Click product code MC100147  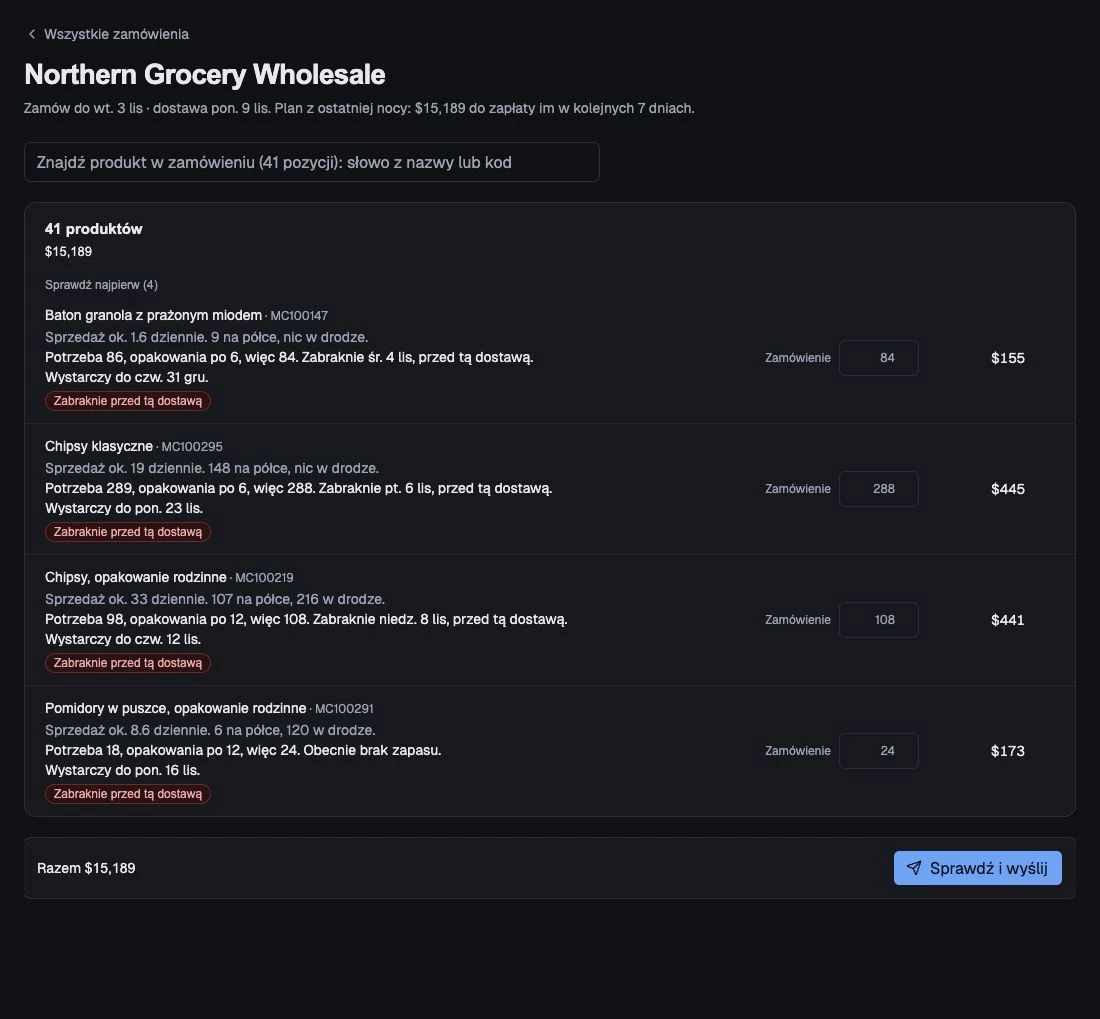pos(299,316)
